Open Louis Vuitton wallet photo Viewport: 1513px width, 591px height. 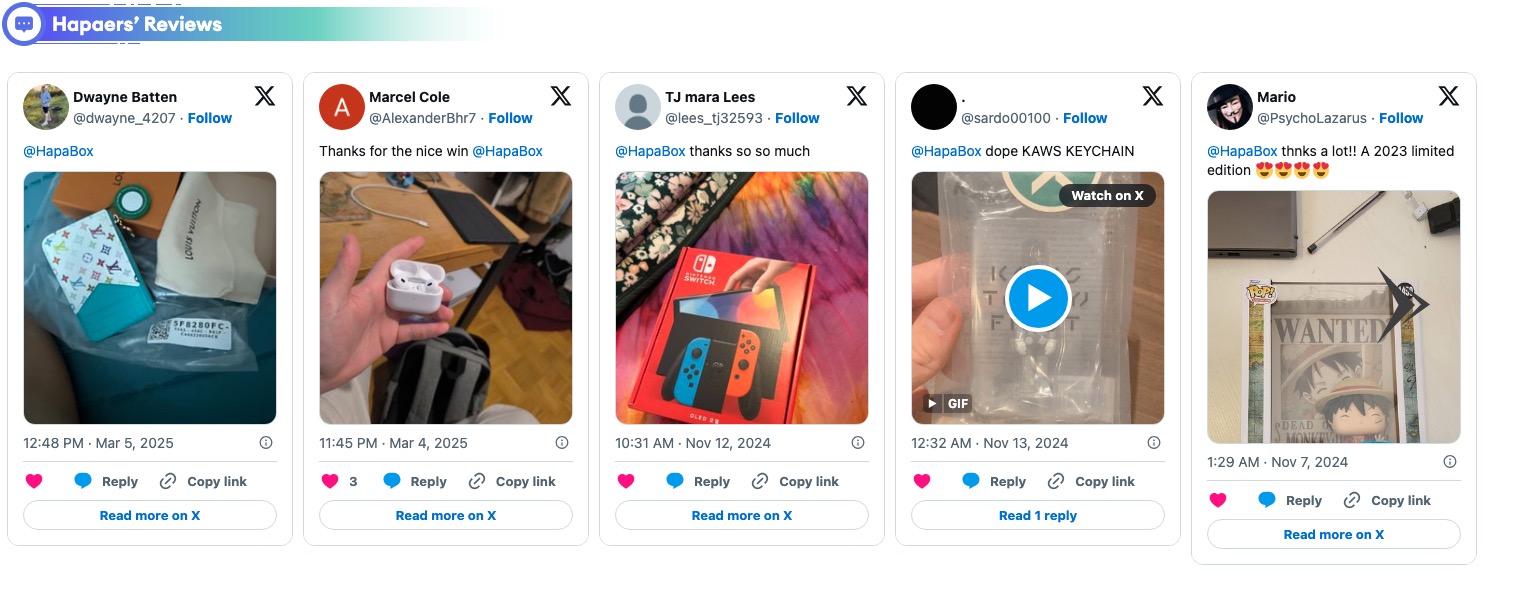(150, 298)
